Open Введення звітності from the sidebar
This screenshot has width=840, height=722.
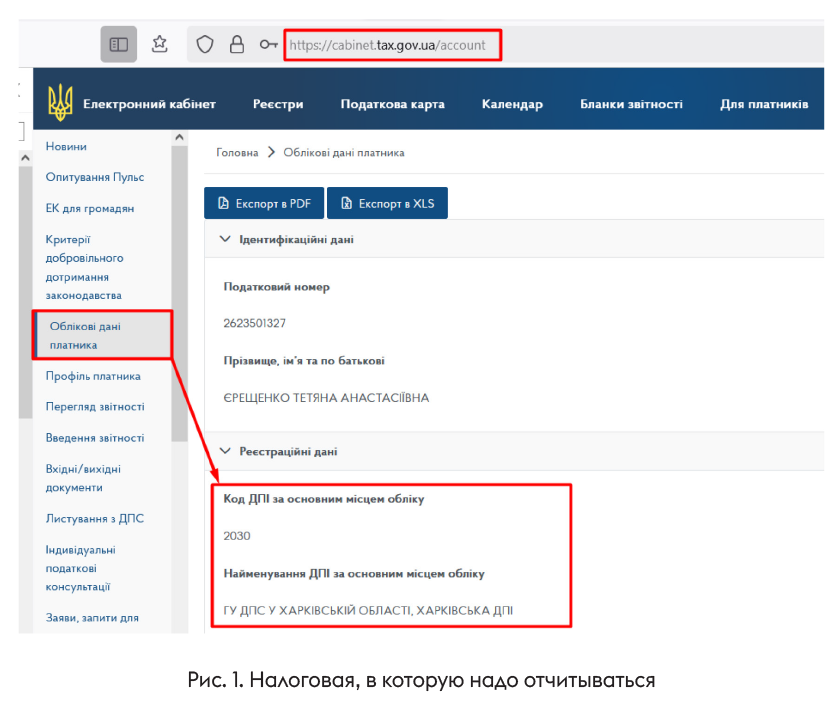pos(95,438)
